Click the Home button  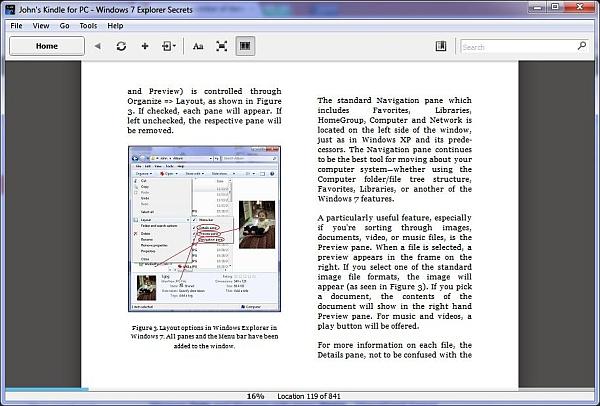(47, 46)
